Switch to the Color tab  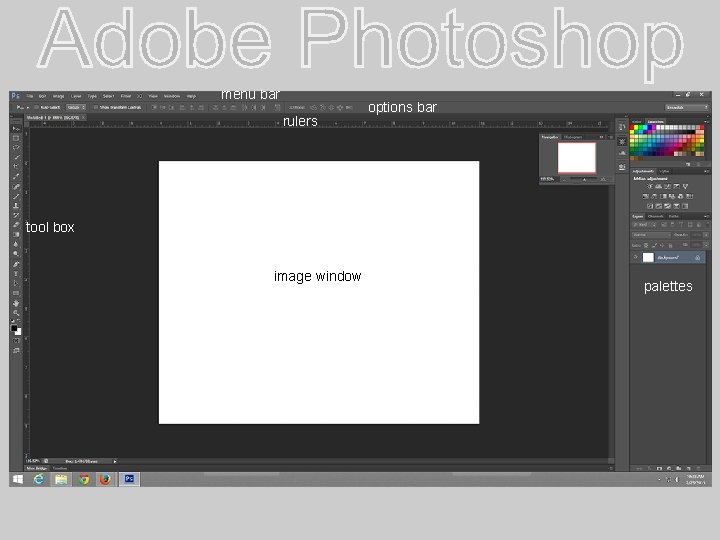[637, 122]
